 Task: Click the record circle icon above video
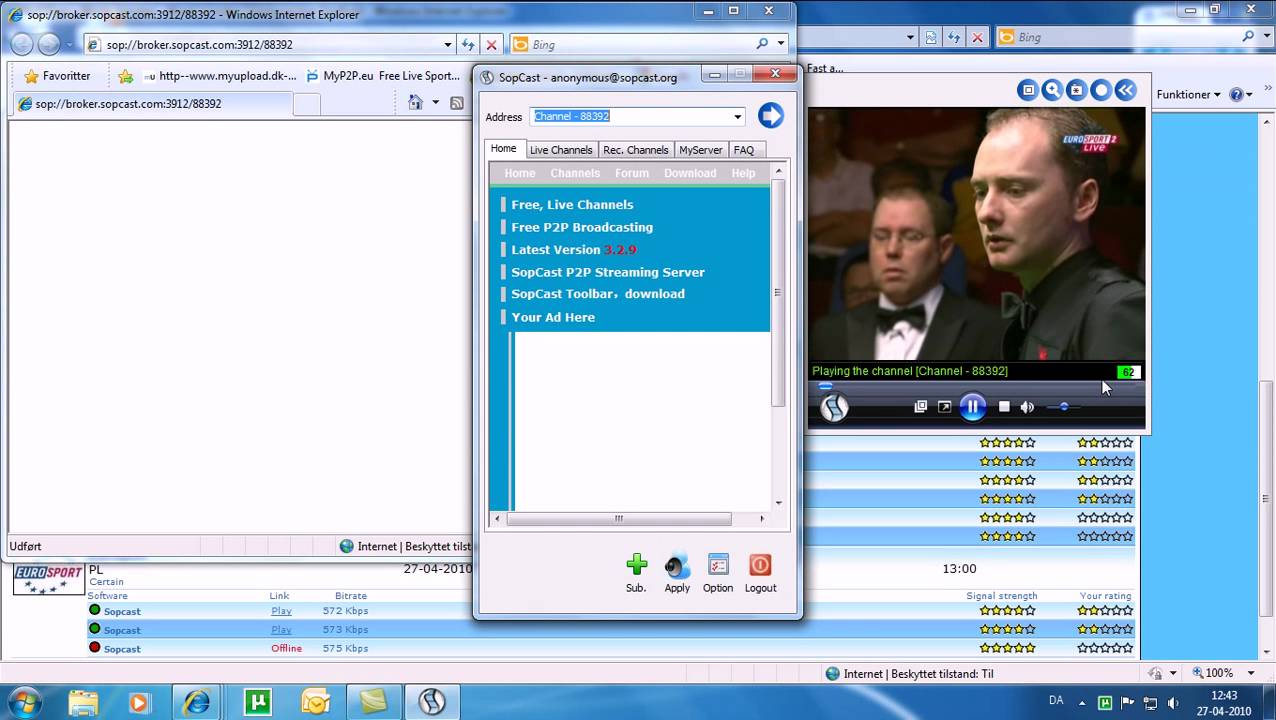[1101, 90]
